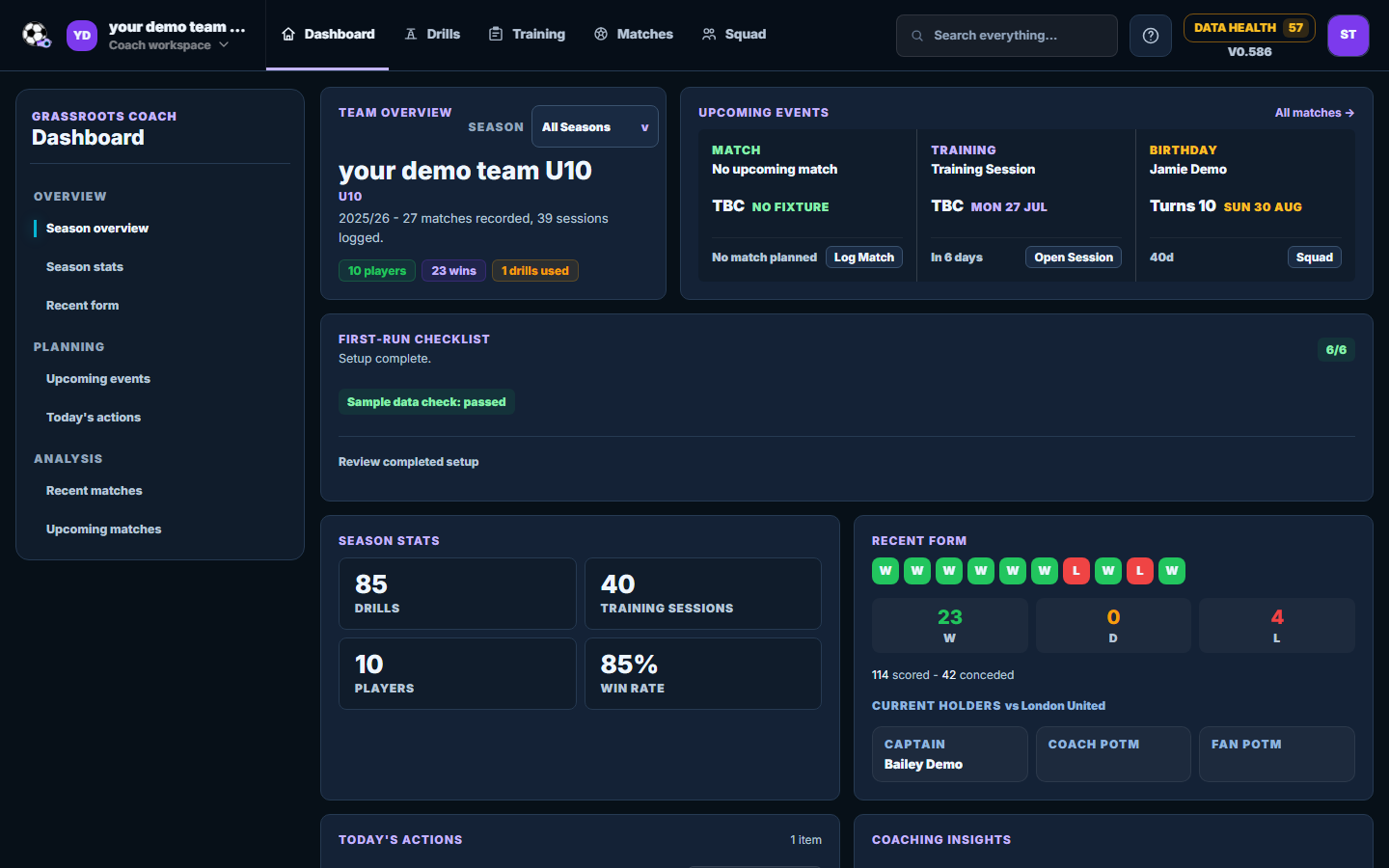Open the 10 Players stat card

[x=457, y=674]
